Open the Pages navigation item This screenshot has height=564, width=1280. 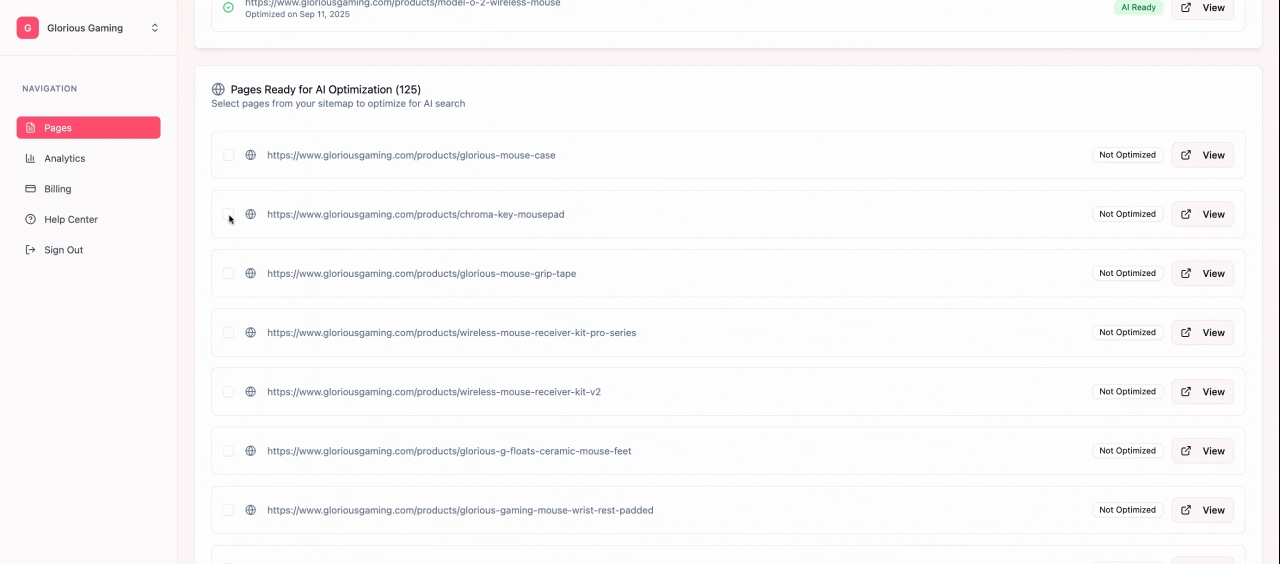(88, 128)
